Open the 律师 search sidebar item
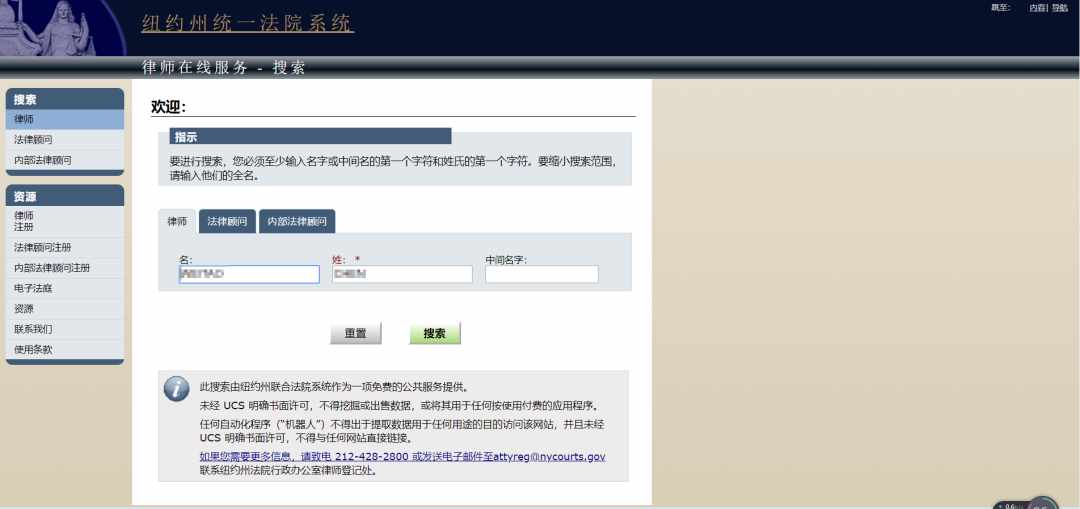Image resolution: width=1080 pixels, height=509 pixels. (65, 119)
